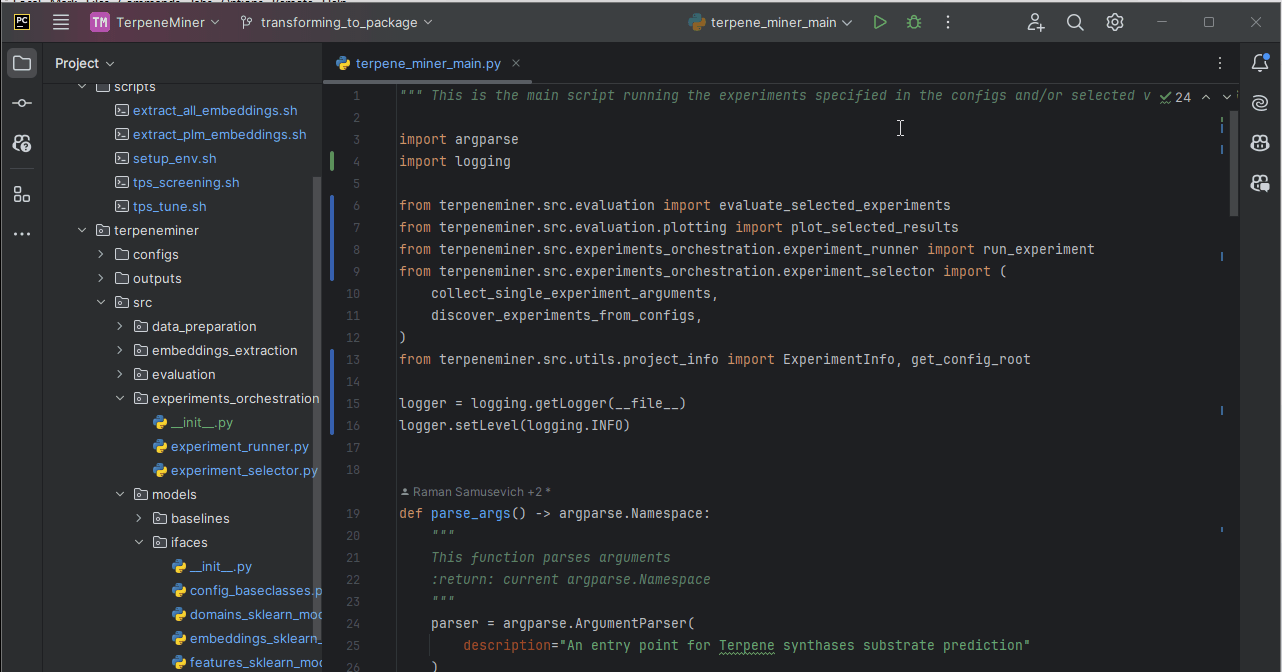Open editor tab options menu

tap(1220, 63)
